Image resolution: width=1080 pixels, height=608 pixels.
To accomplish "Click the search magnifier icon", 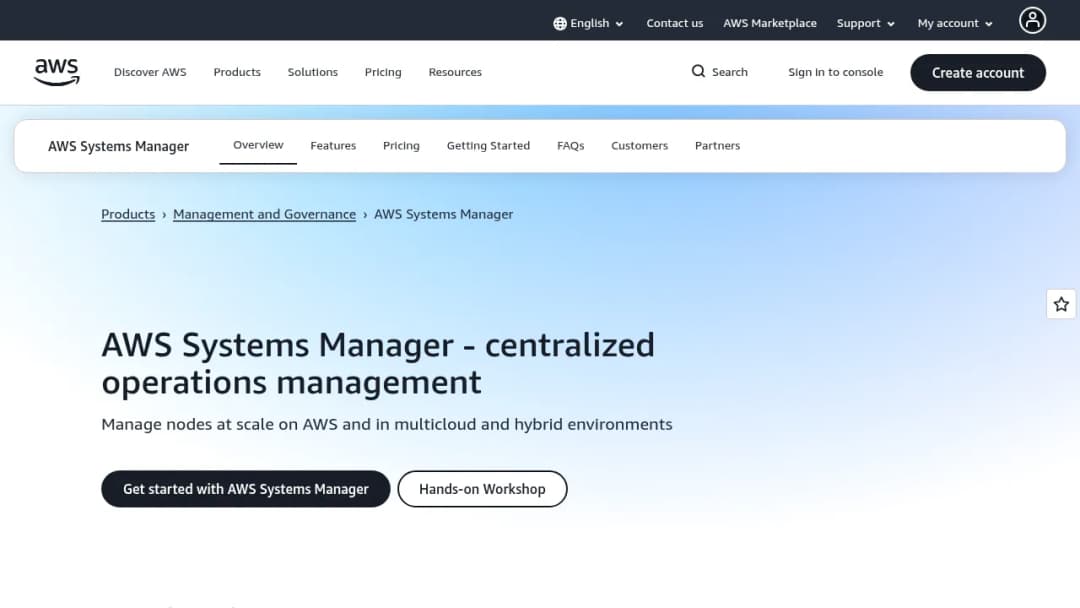I will [x=698, y=72].
